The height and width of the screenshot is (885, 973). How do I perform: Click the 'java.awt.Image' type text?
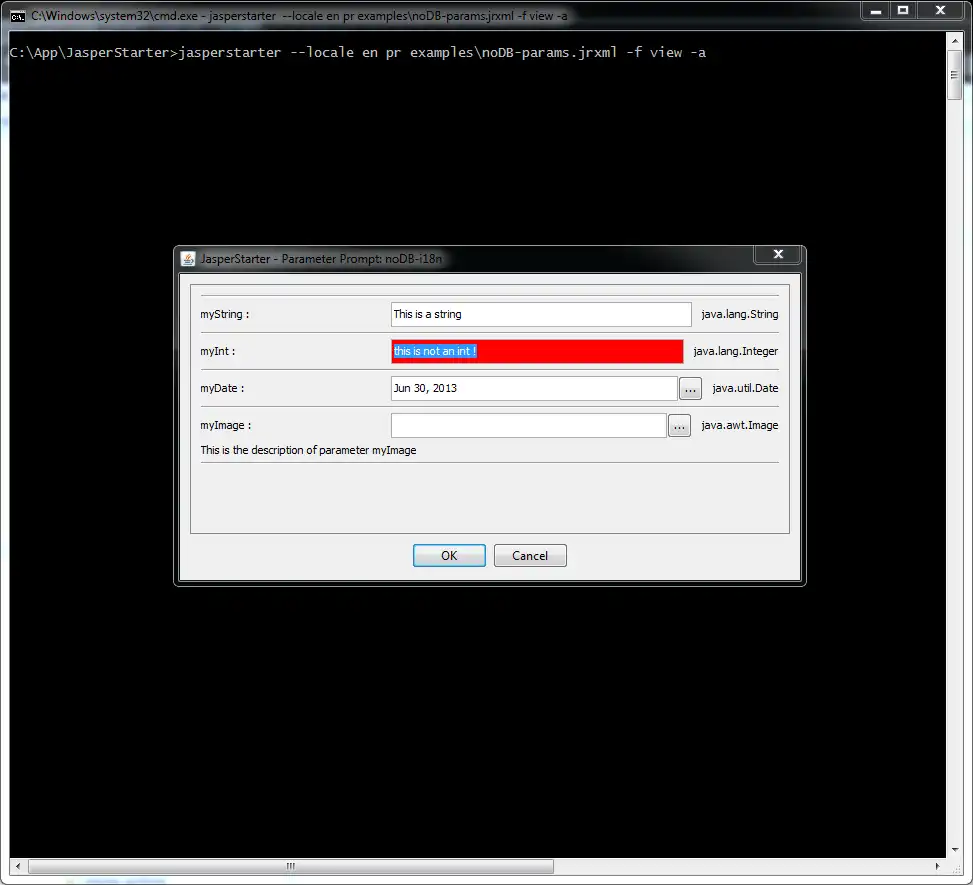click(740, 426)
